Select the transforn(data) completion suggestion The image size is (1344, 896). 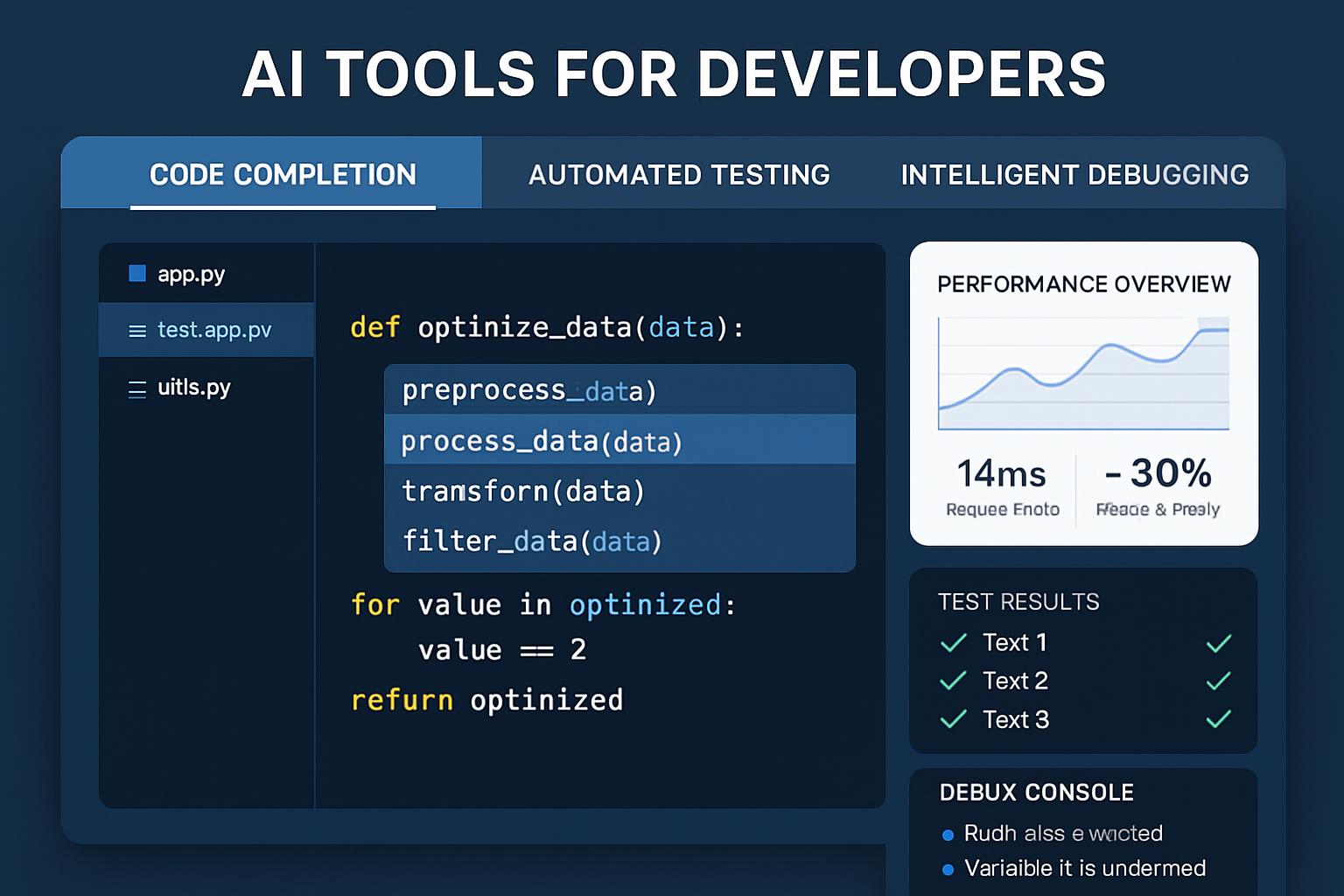point(523,491)
